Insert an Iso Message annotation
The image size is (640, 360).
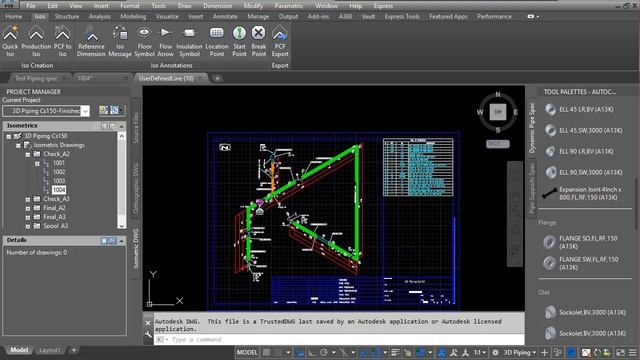click(120, 41)
